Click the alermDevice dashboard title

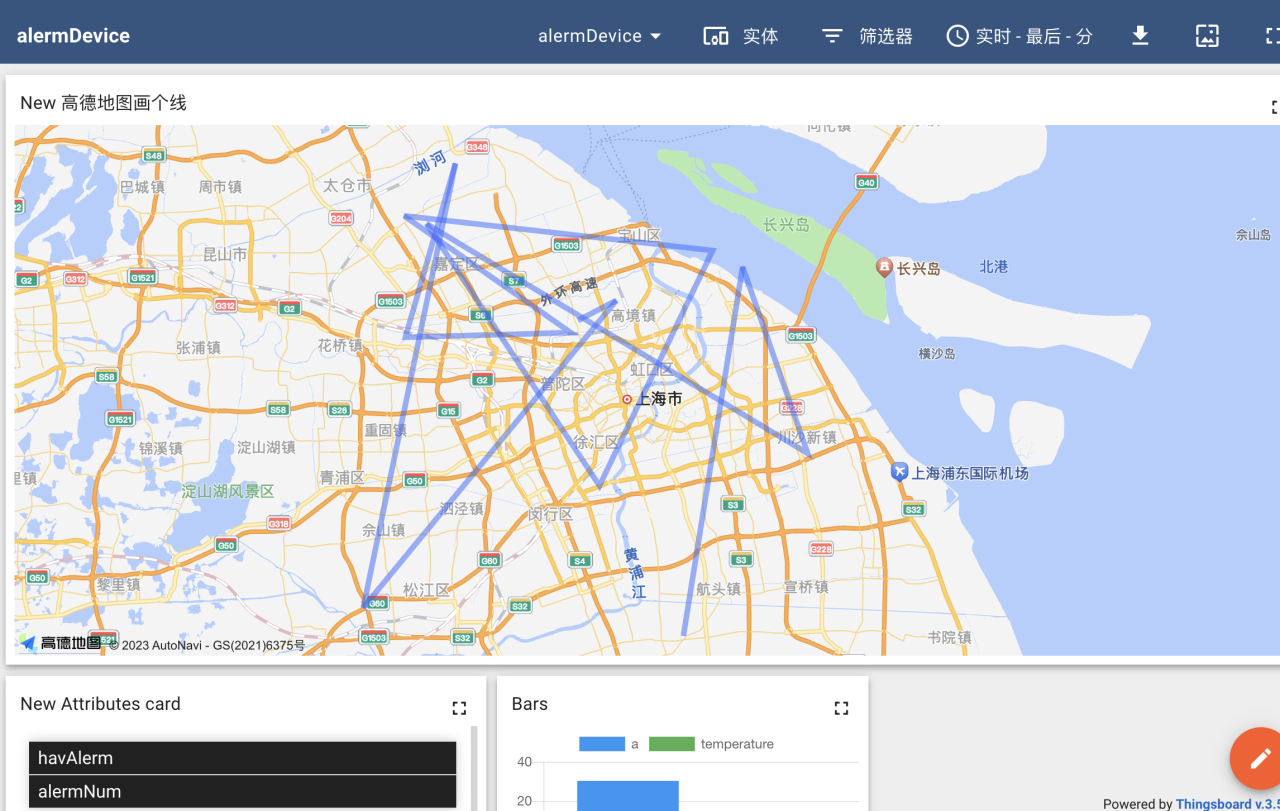[x=73, y=36]
